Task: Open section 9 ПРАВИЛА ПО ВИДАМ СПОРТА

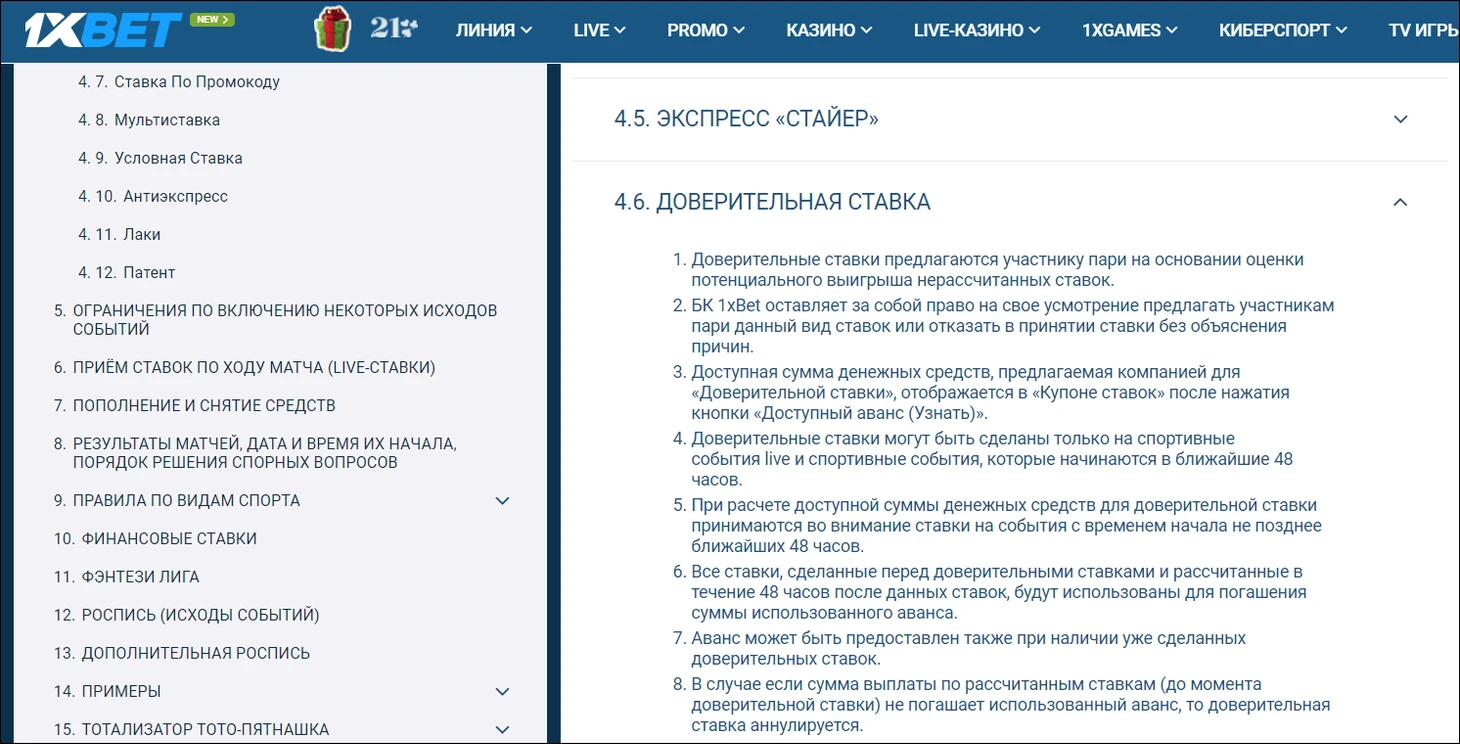Action: coord(177,500)
